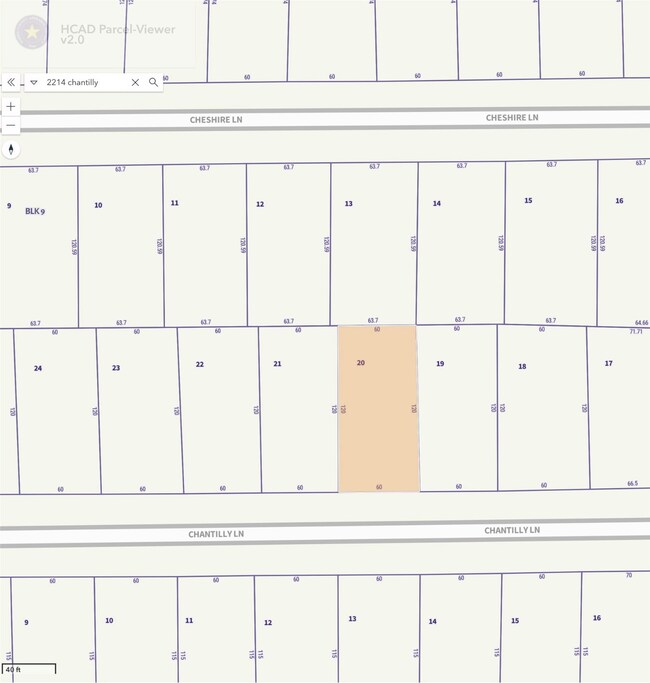650x683 pixels.
Task: Zoom out using the minus button
Action: (11, 126)
